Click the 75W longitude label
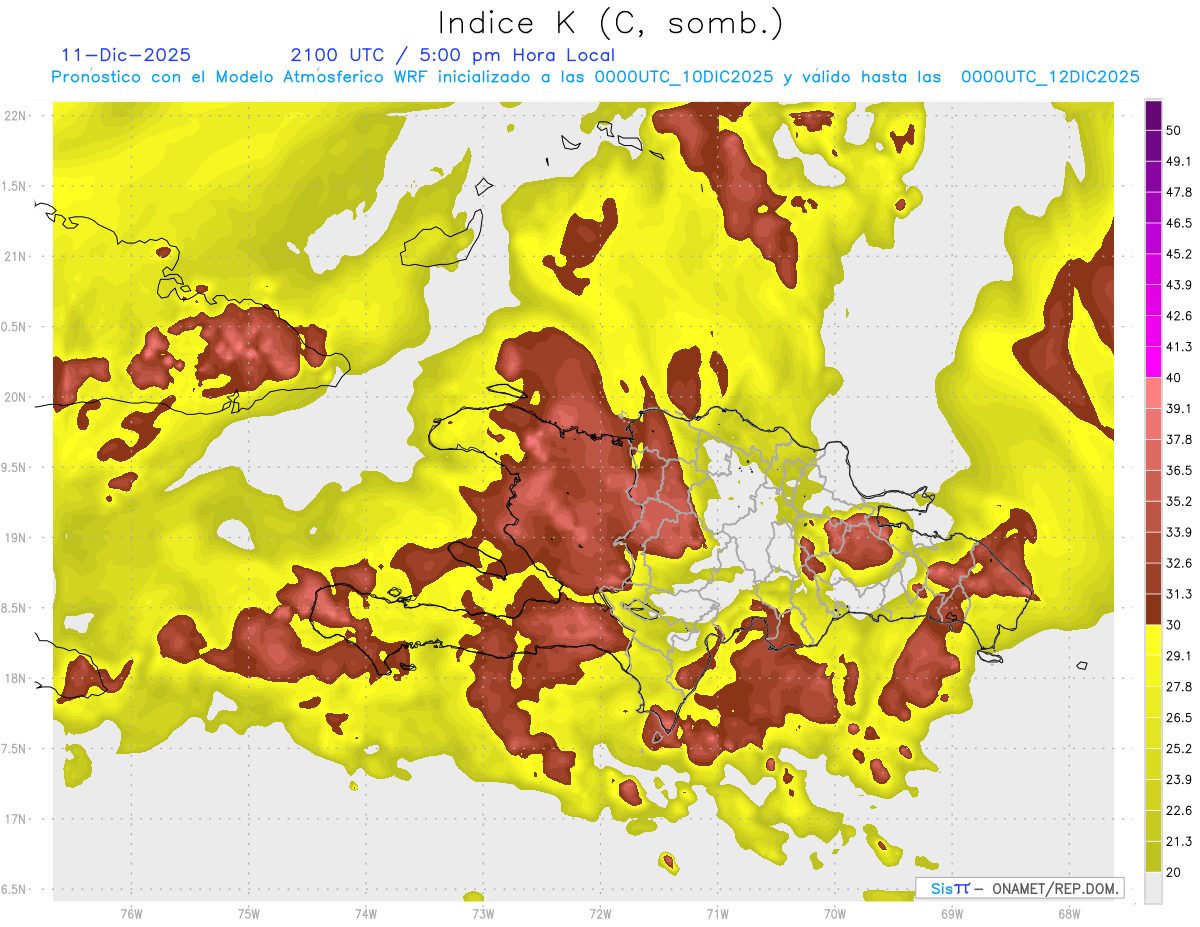Viewport: 1200px width, 927px height. tap(249, 914)
